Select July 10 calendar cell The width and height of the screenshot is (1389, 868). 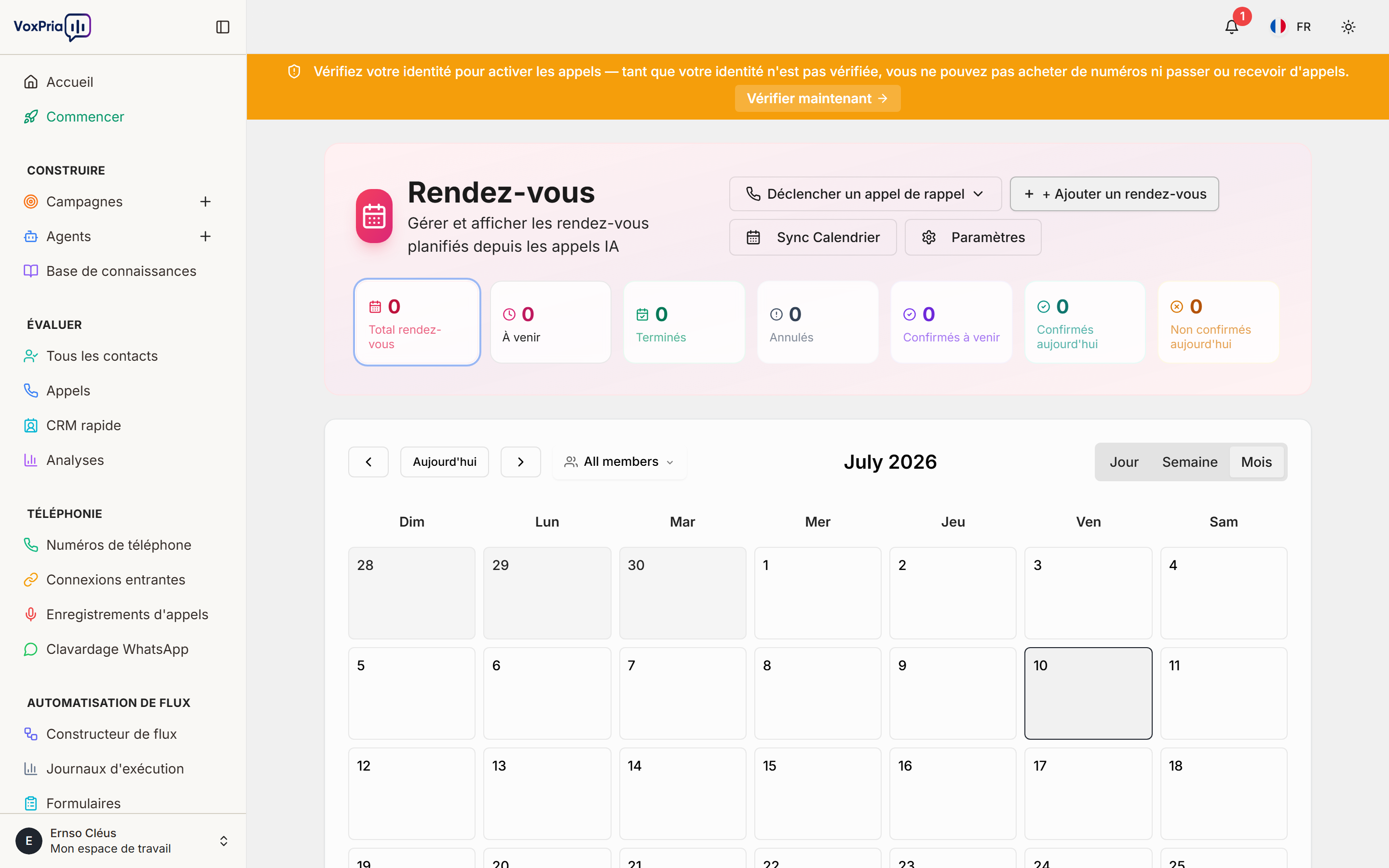(x=1088, y=693)
